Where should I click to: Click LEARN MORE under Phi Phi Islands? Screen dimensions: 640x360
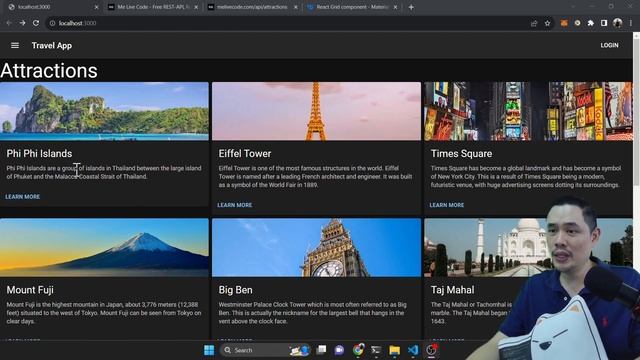point(22,197)
